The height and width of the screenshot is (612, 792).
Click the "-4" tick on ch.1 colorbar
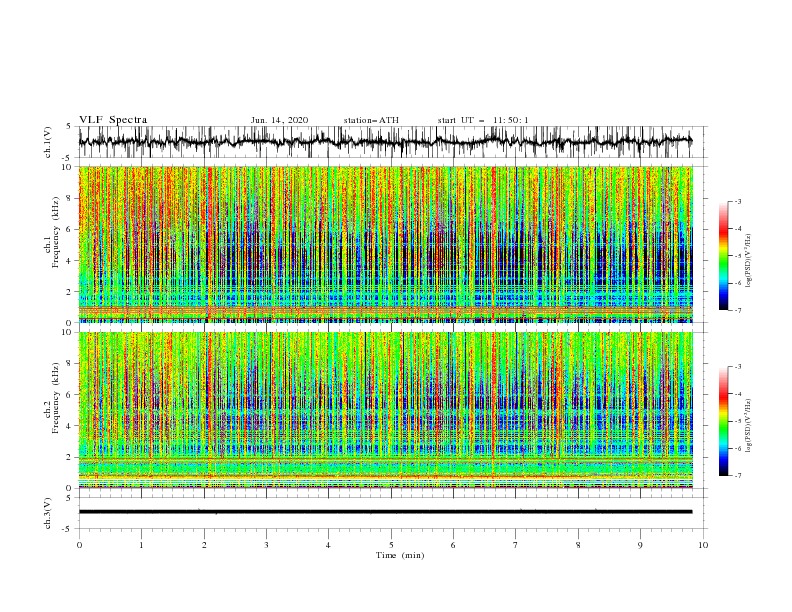(738, 229)
